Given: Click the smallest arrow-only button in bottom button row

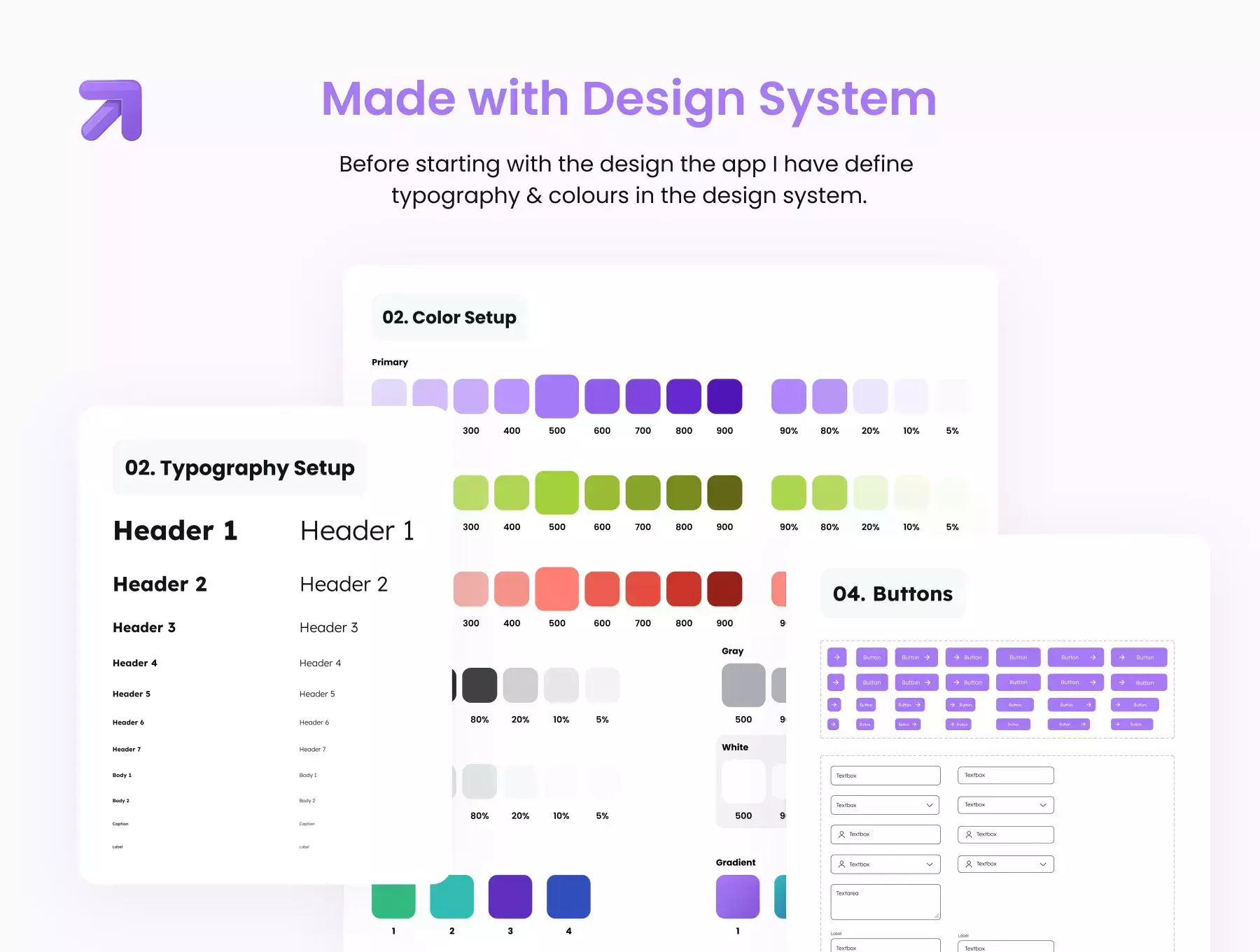Looking at the screenshot, I should 833,724.
